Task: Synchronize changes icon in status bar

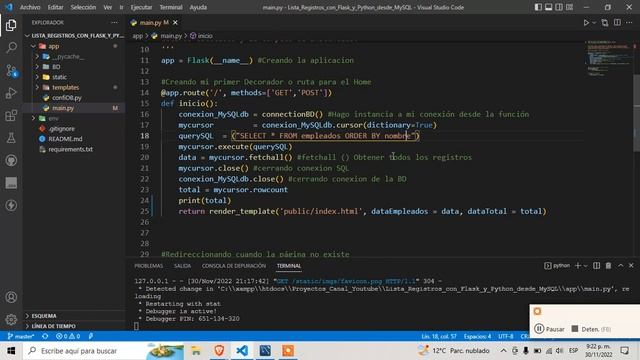Action: click(45, 336)
